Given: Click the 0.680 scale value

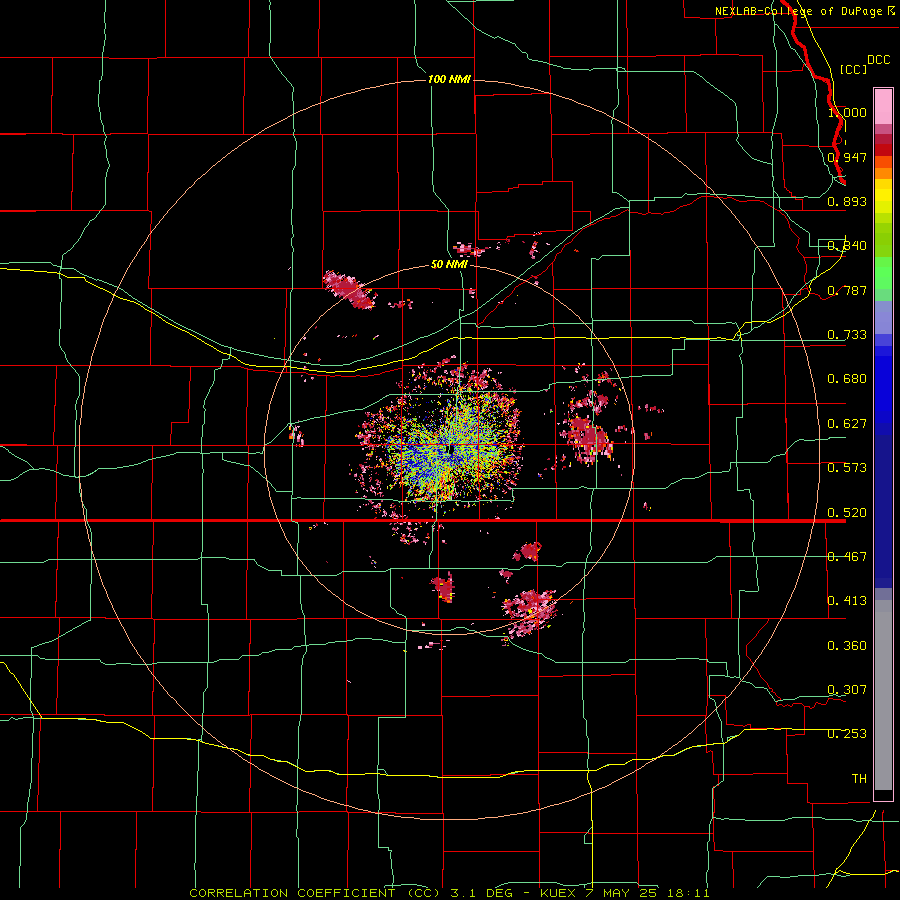Looking at the screenshot, I should [x=847, y=379].
